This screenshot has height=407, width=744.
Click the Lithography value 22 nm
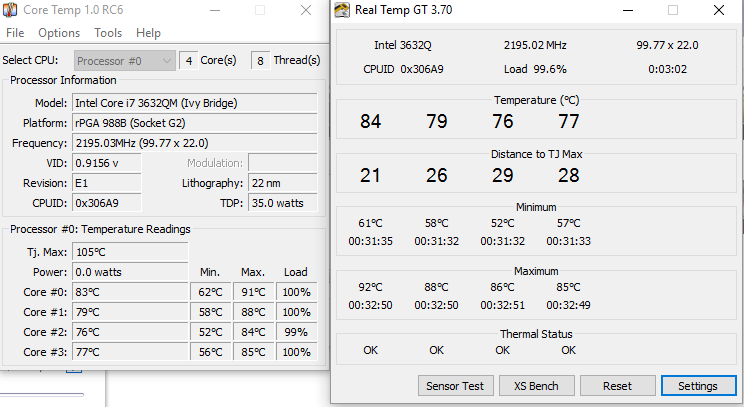(283, 183)
